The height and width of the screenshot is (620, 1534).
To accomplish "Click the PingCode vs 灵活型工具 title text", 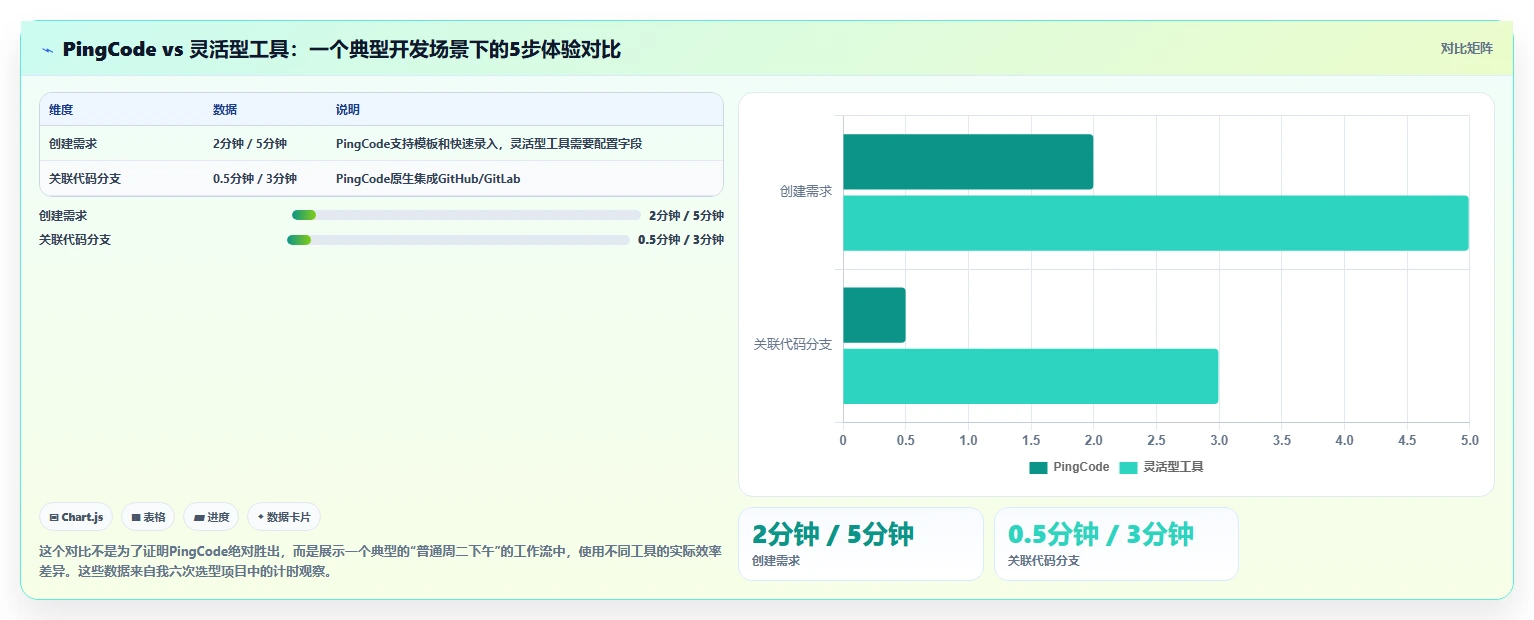I will [341, 49].
